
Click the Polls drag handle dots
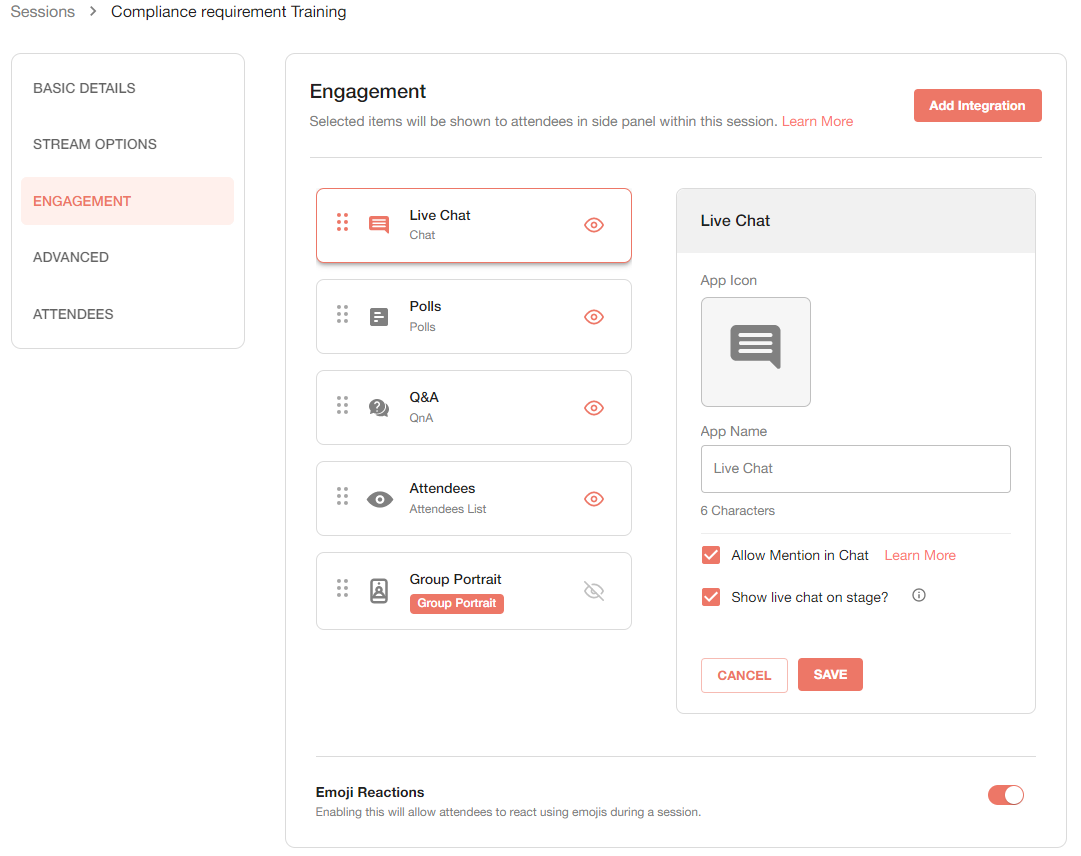click(x=342, y=314)
